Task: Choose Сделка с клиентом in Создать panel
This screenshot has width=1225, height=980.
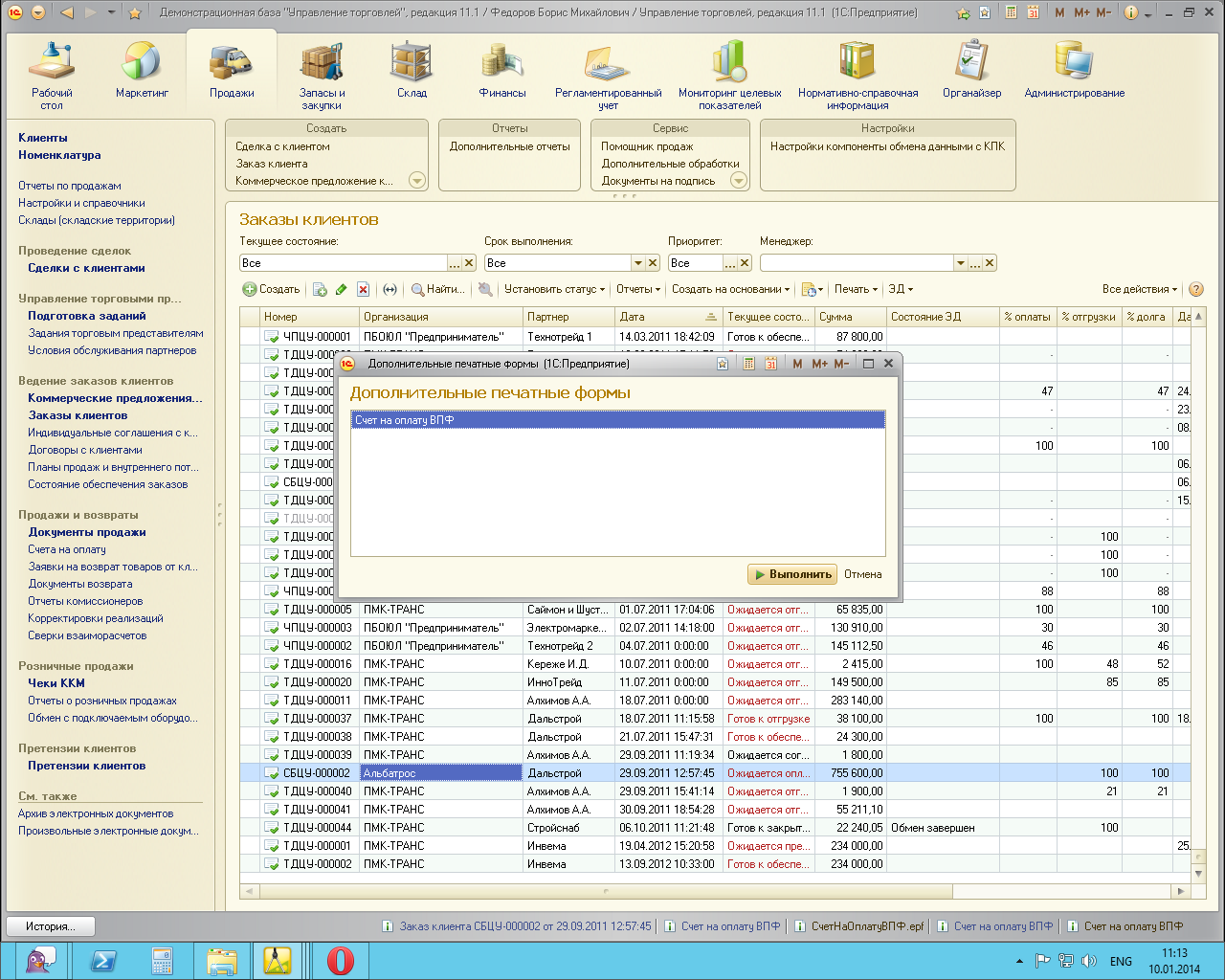Action: [x=282, y=146]
